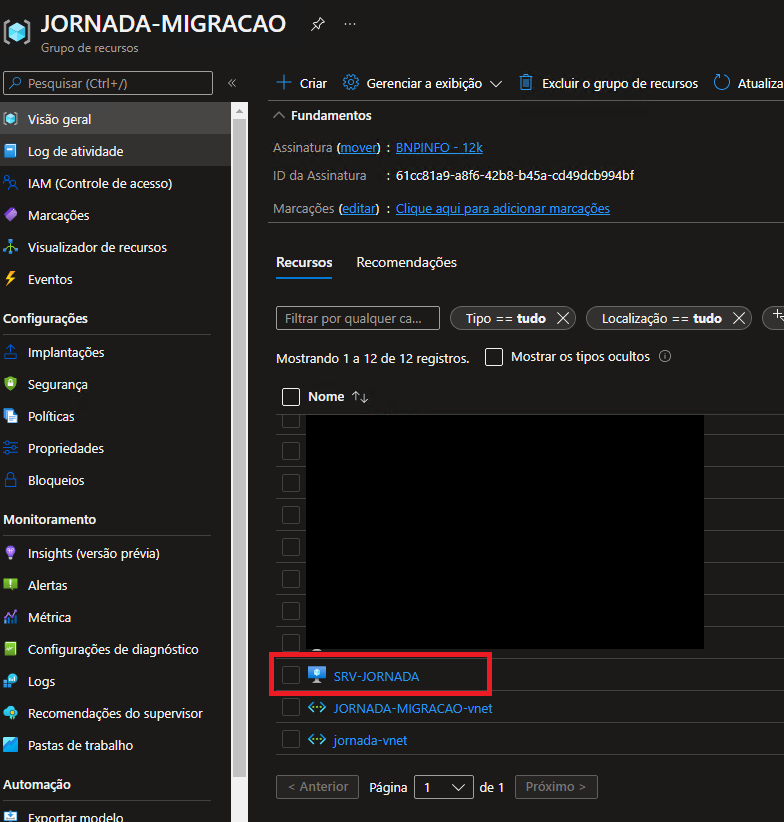The image size is (784, 822).
Task: Click the refresh icon beside Atualizar
Action: coord(722,82)
